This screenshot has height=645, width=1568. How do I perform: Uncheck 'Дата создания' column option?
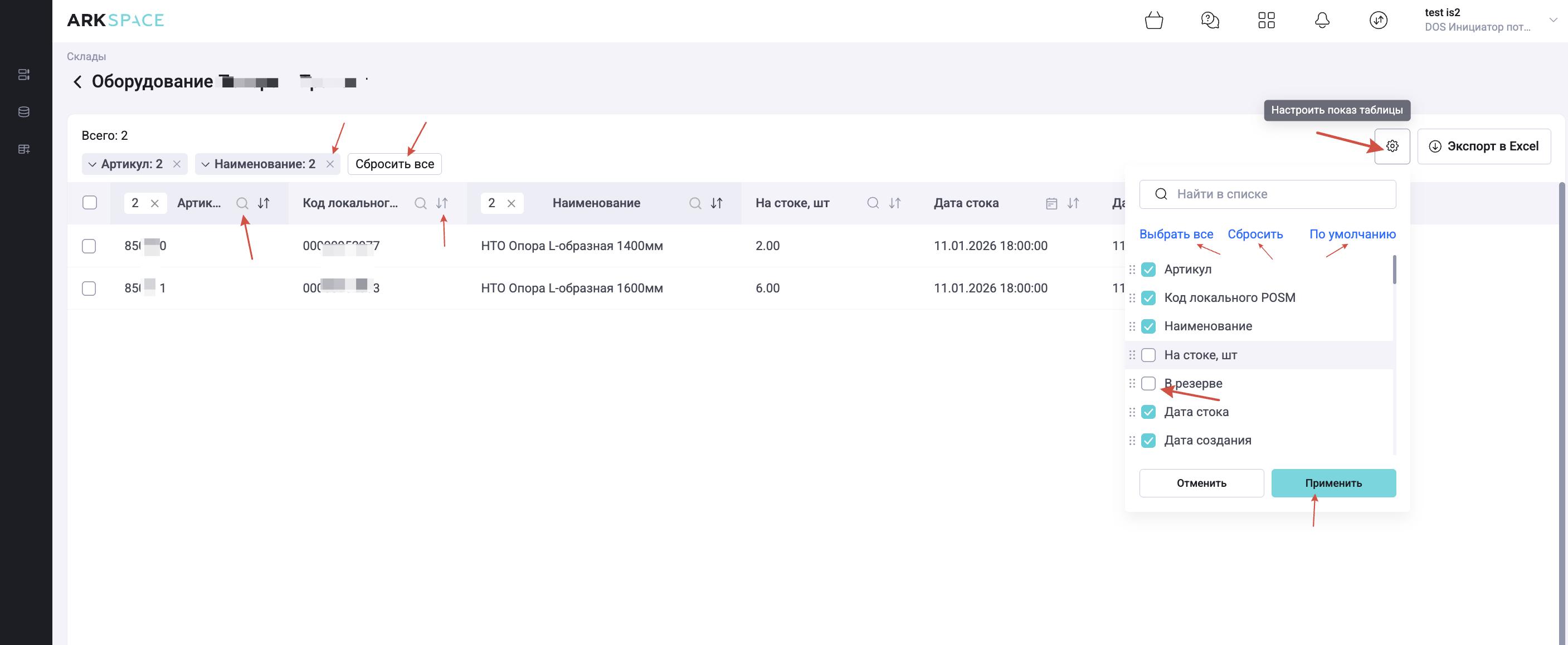(1148, 441)
